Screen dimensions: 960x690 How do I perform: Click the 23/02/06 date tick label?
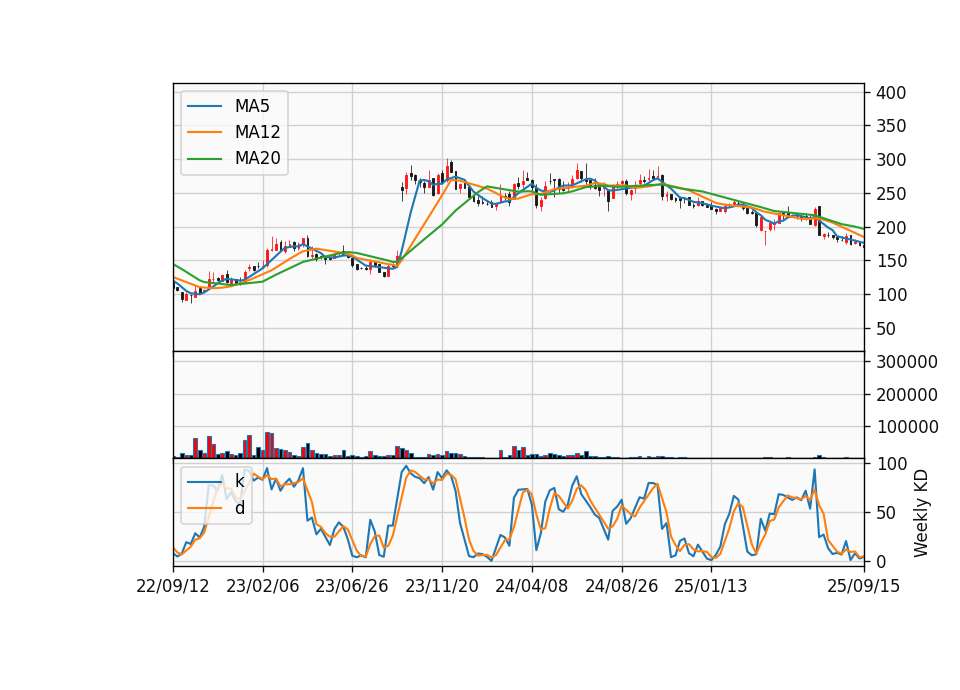pyautogui.click(x=263, y=586)
